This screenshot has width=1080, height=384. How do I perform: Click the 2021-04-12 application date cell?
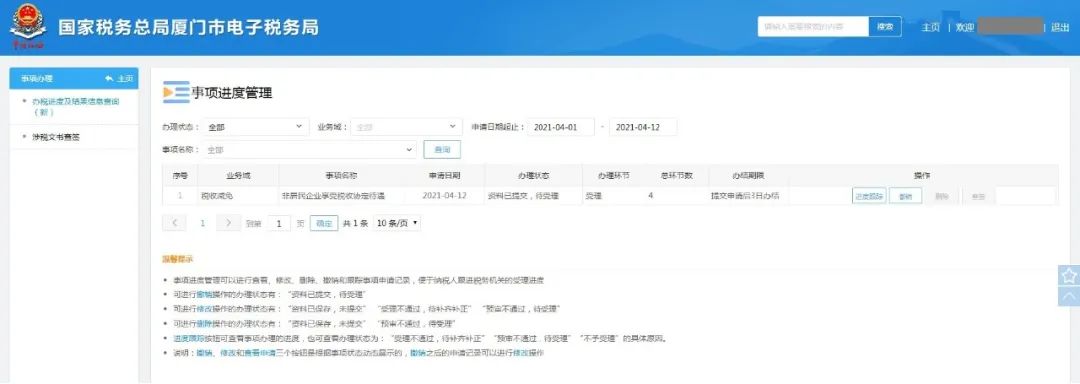(444, 195)
